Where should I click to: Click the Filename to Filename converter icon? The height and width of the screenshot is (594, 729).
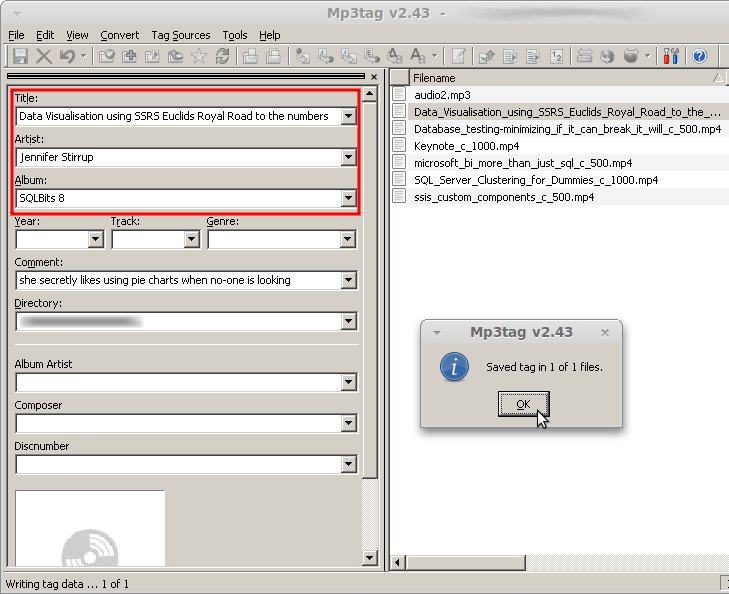(x=348, y=56)
